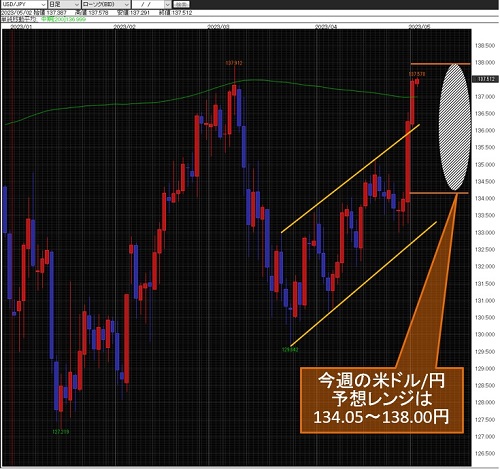500x469 pixels.
Task: Click the 検索 search button
Action: coord(182,4)
